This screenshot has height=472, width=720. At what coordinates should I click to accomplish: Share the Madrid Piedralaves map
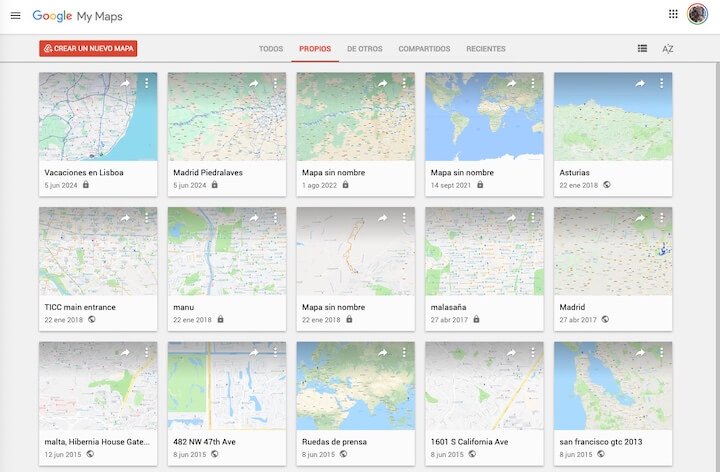(x=253, y=83)
